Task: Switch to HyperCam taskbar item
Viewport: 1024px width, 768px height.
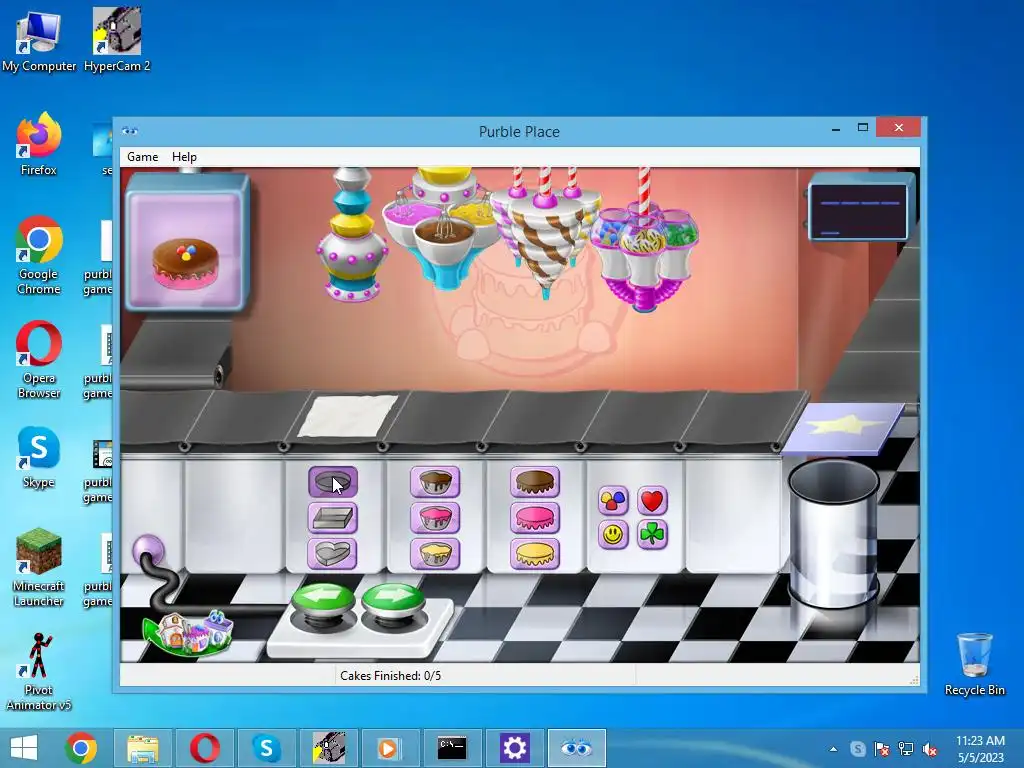Action: tap(328, 748)
